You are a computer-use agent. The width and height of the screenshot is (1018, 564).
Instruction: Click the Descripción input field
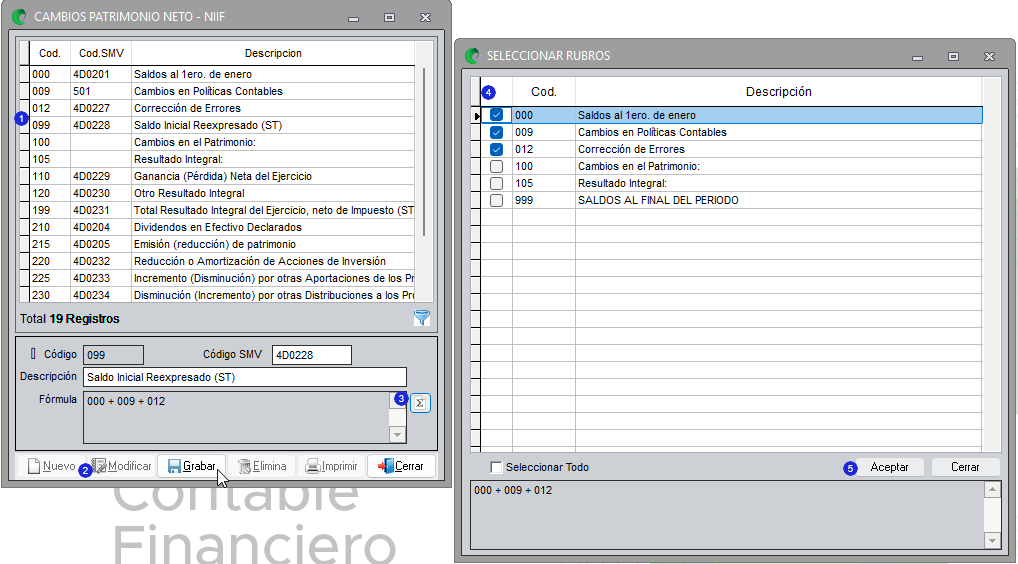coord(245,377)
